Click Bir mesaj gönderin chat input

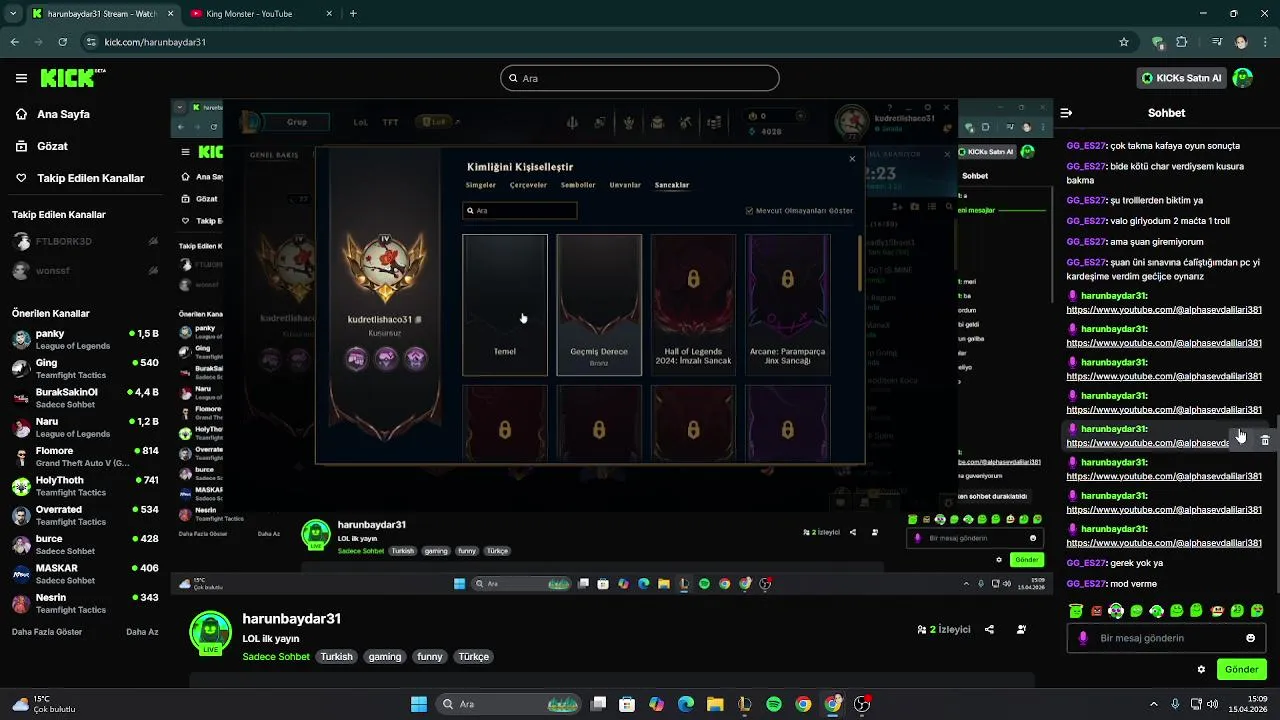tap(1165, 638)
